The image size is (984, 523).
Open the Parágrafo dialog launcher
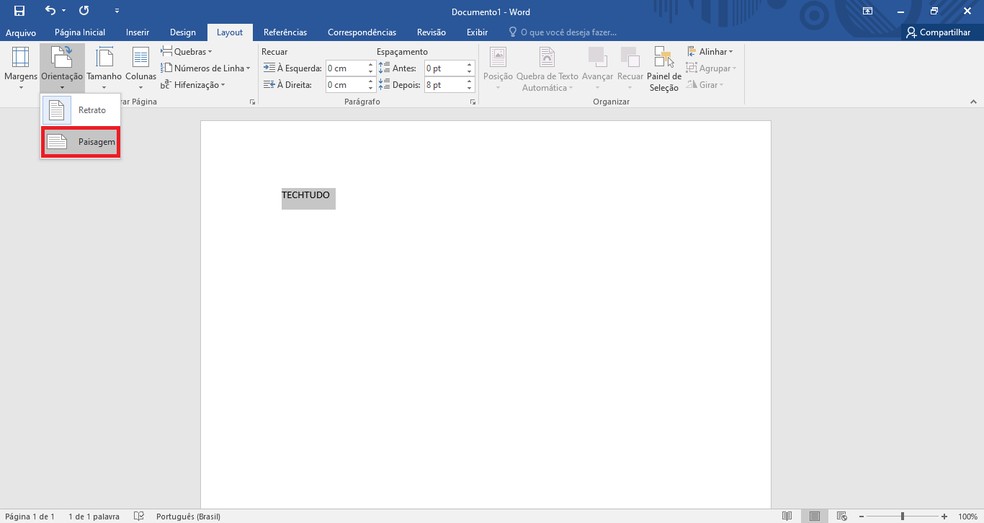(473, 102)
